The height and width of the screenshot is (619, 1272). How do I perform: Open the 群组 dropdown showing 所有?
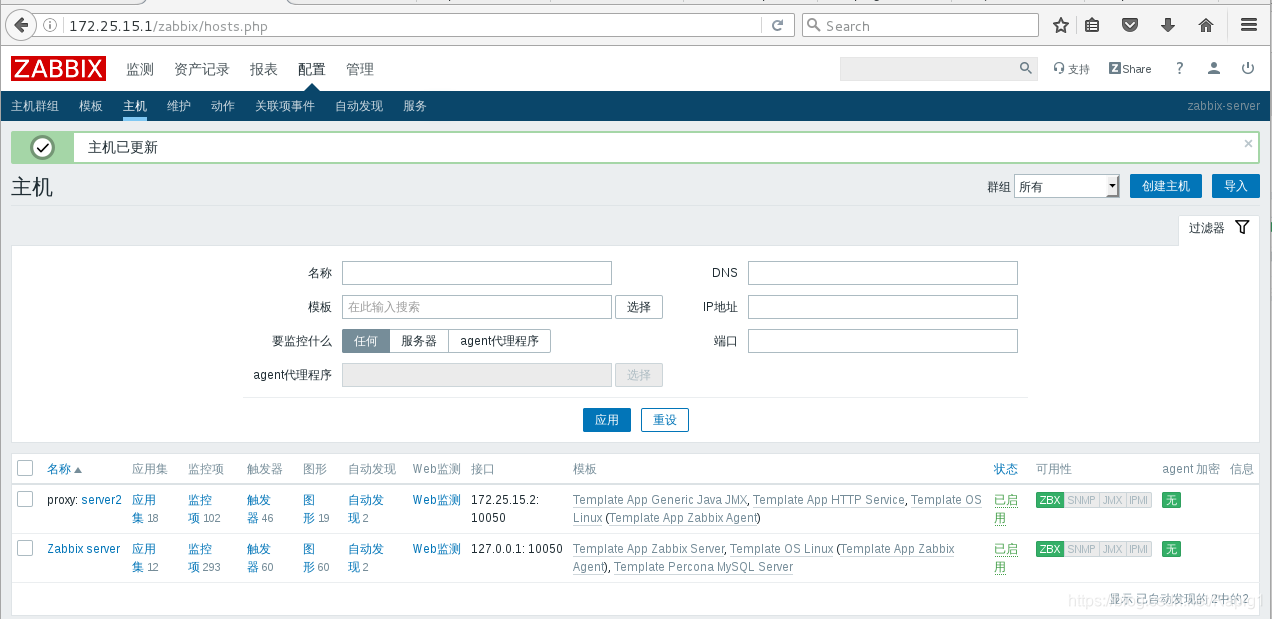[1066, 186]
